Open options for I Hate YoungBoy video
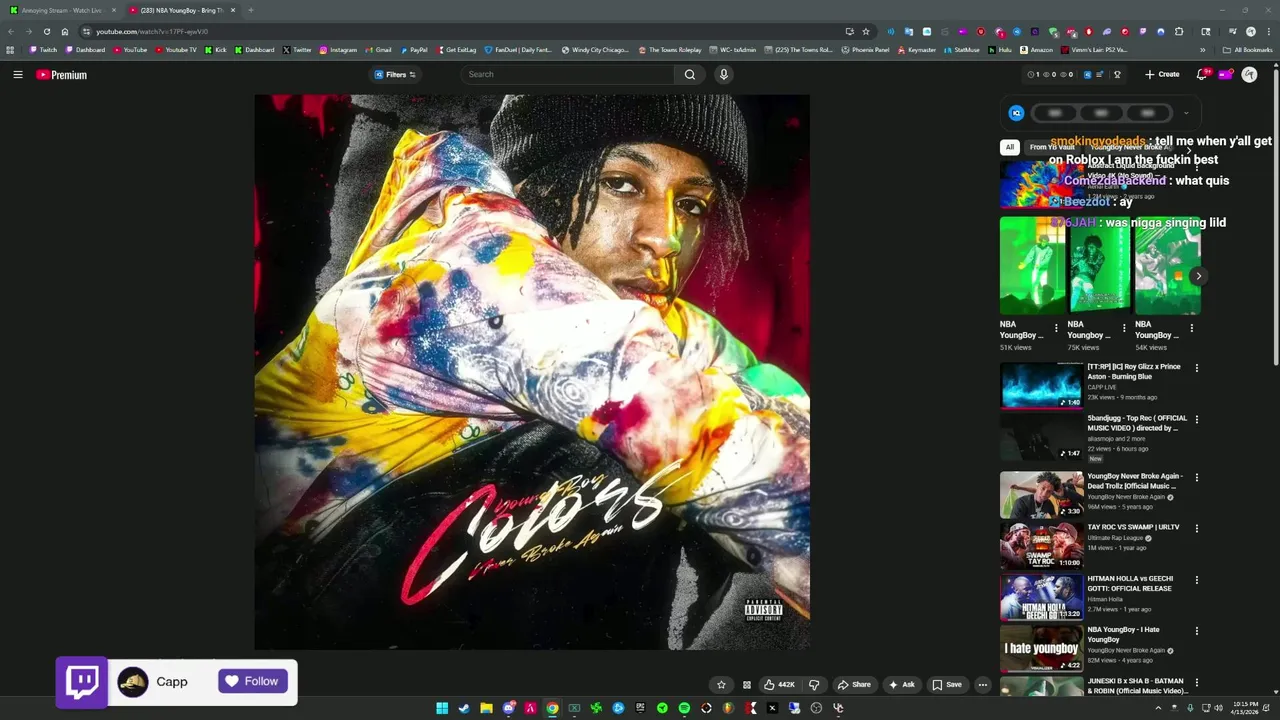The width and height of the screenshot is (1280, 720). coord(1196,631)
